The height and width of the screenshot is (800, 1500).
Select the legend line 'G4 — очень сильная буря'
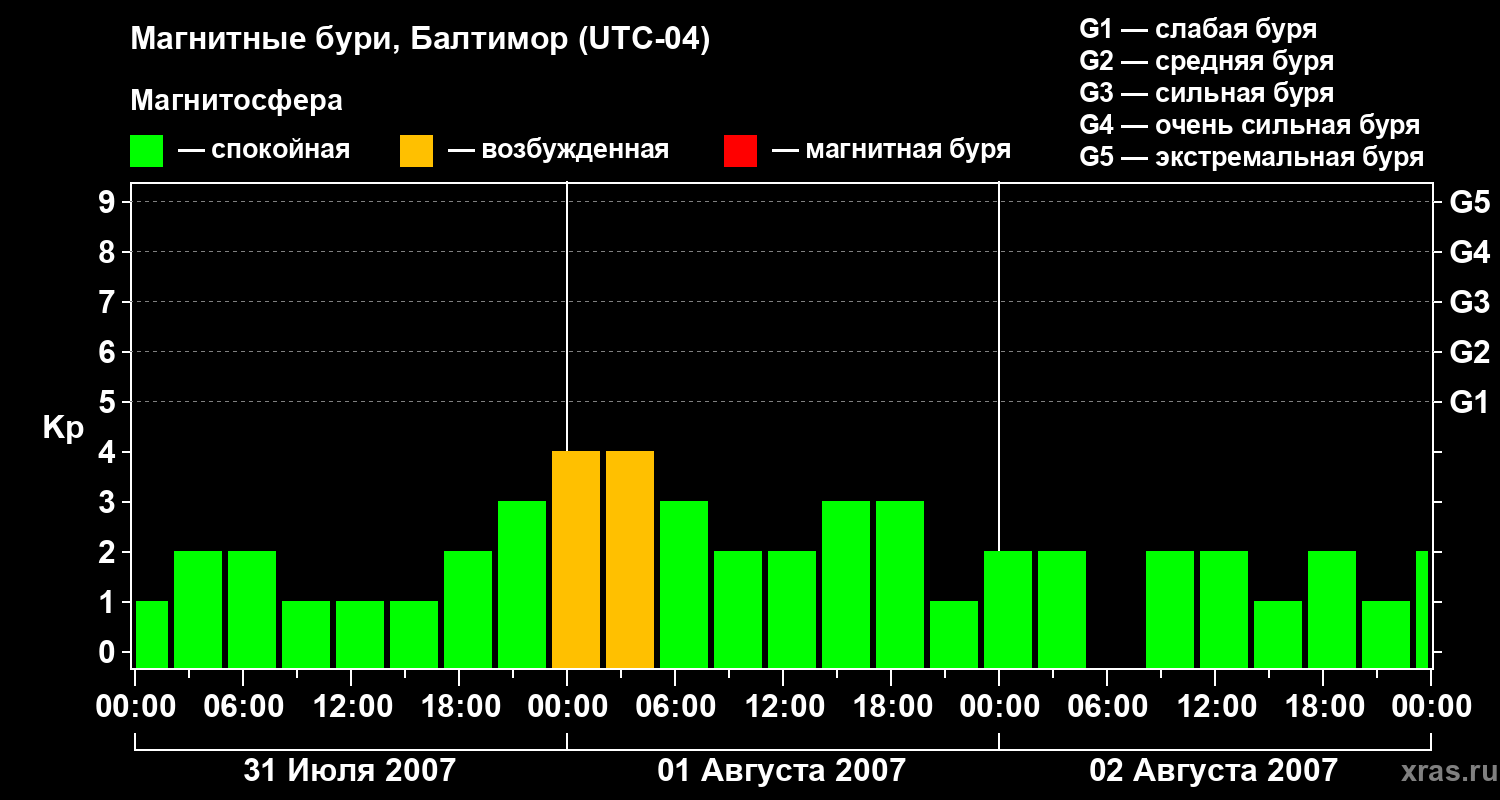[1250, 125]
